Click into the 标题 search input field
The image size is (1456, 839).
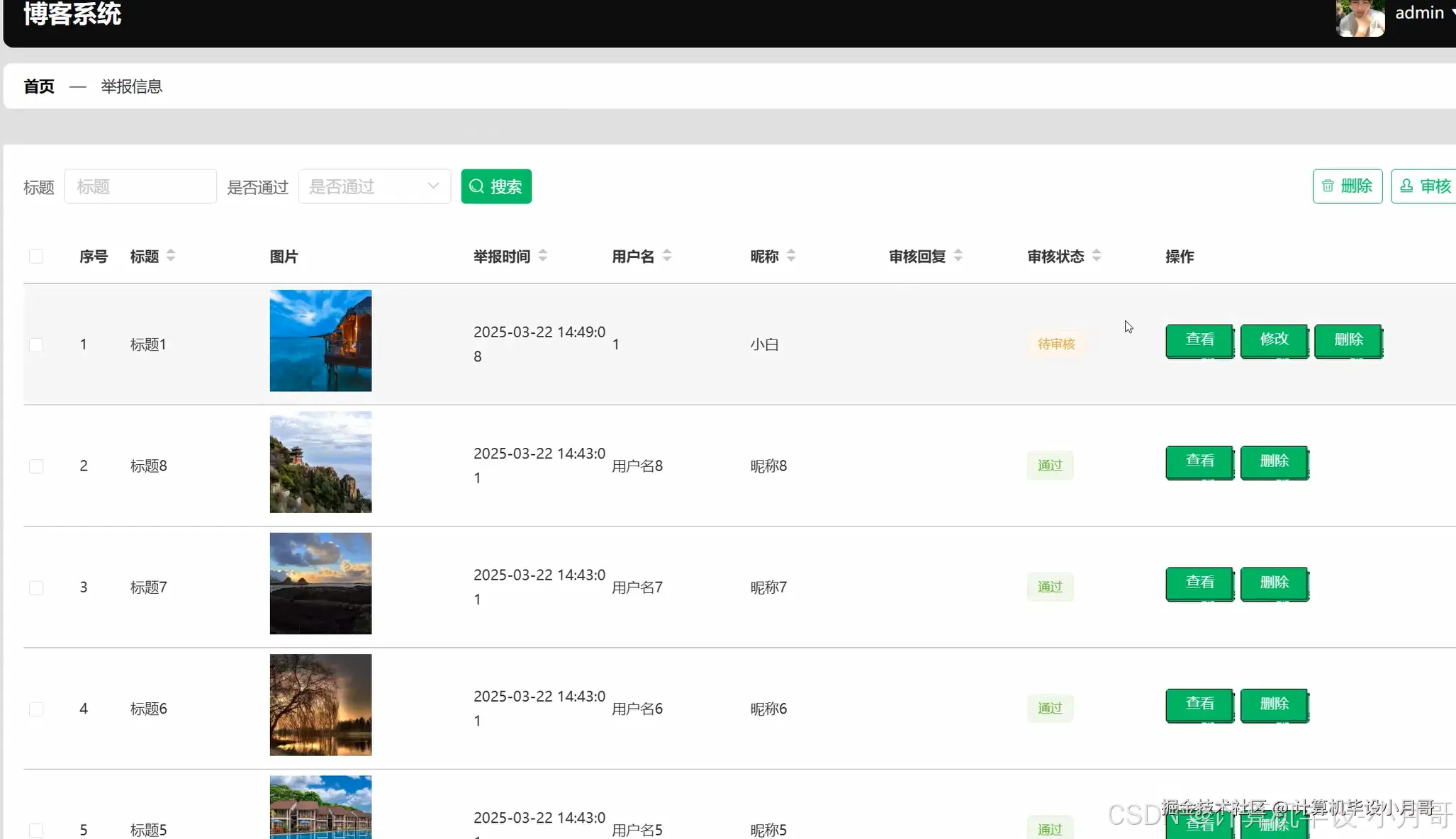tap(140, 186)
